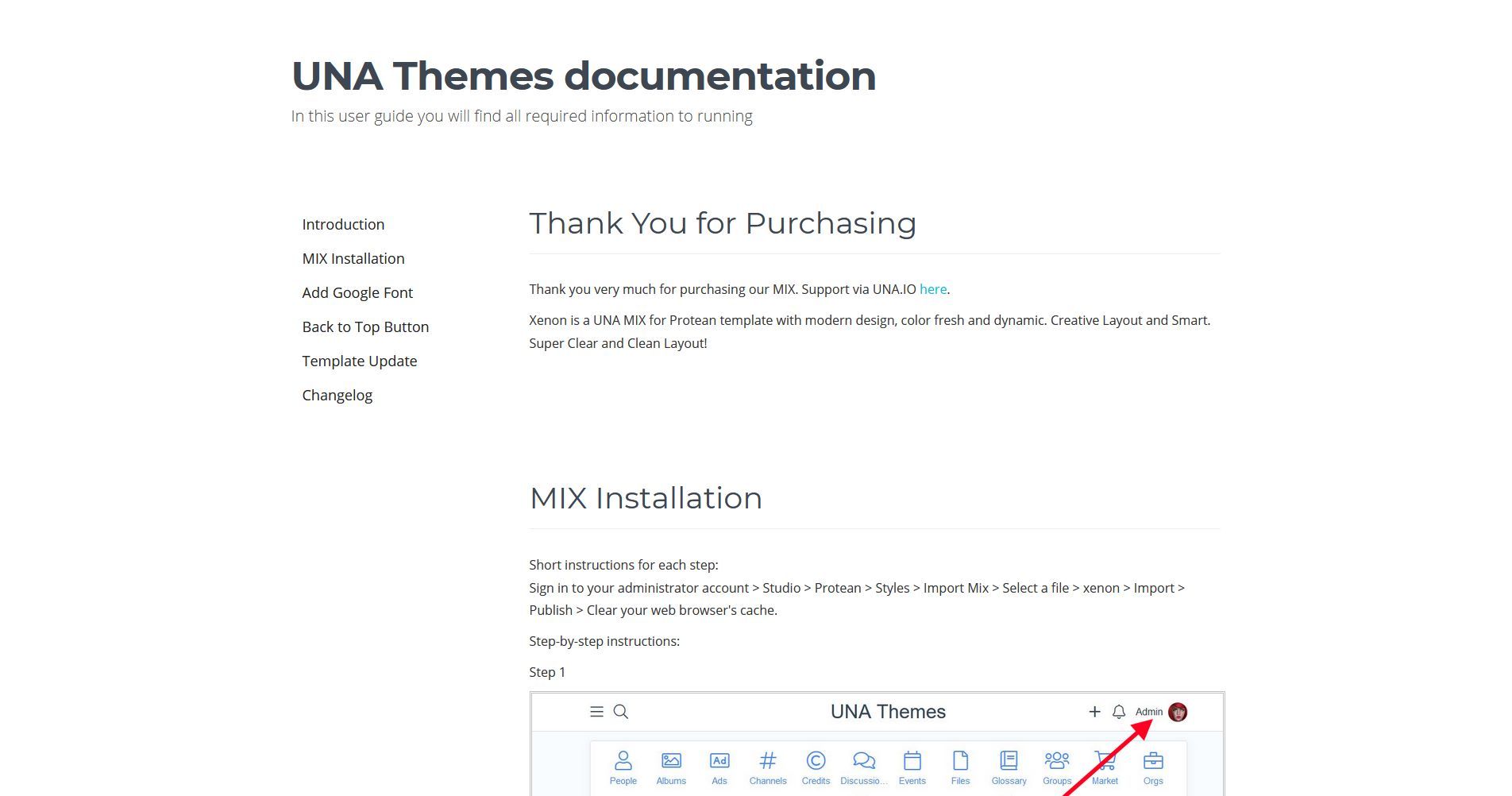Image resolution: width=1512 pixels, height=796 pixels.
Task: View the Changelog sidebar link
Action: [337, 396]
